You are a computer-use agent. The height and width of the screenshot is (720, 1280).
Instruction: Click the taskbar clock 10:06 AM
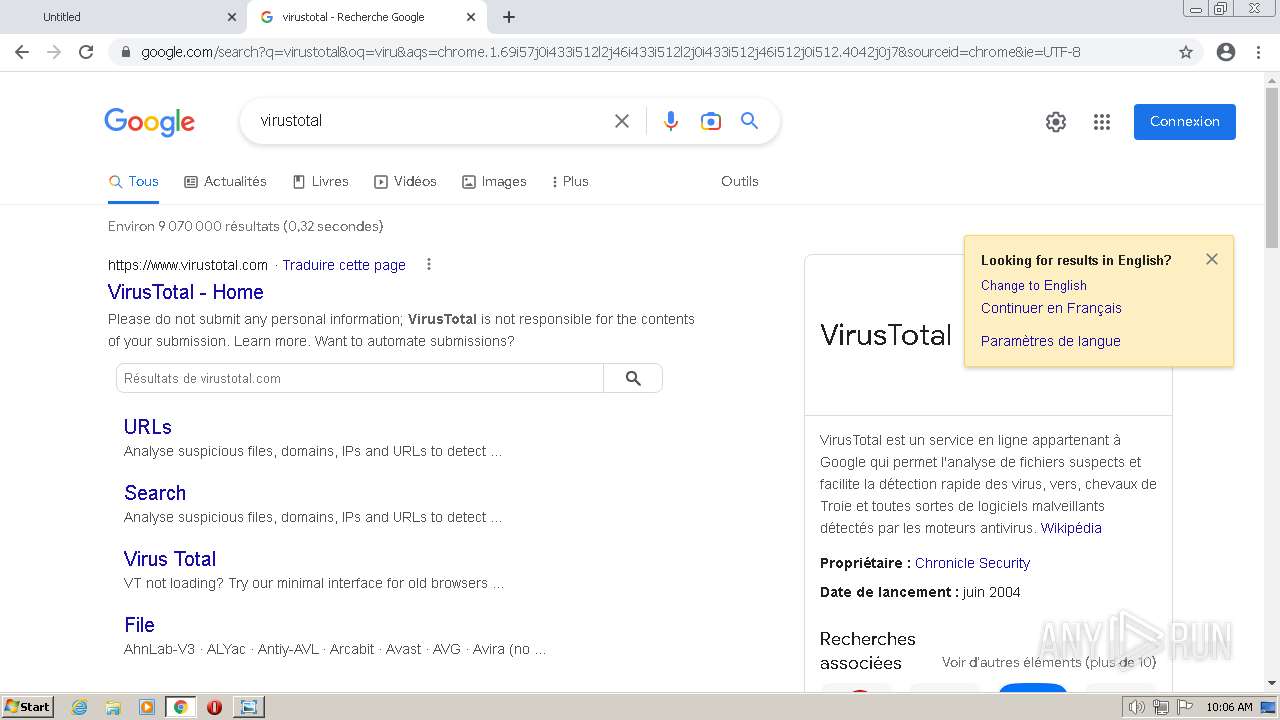pos(1229,707)
